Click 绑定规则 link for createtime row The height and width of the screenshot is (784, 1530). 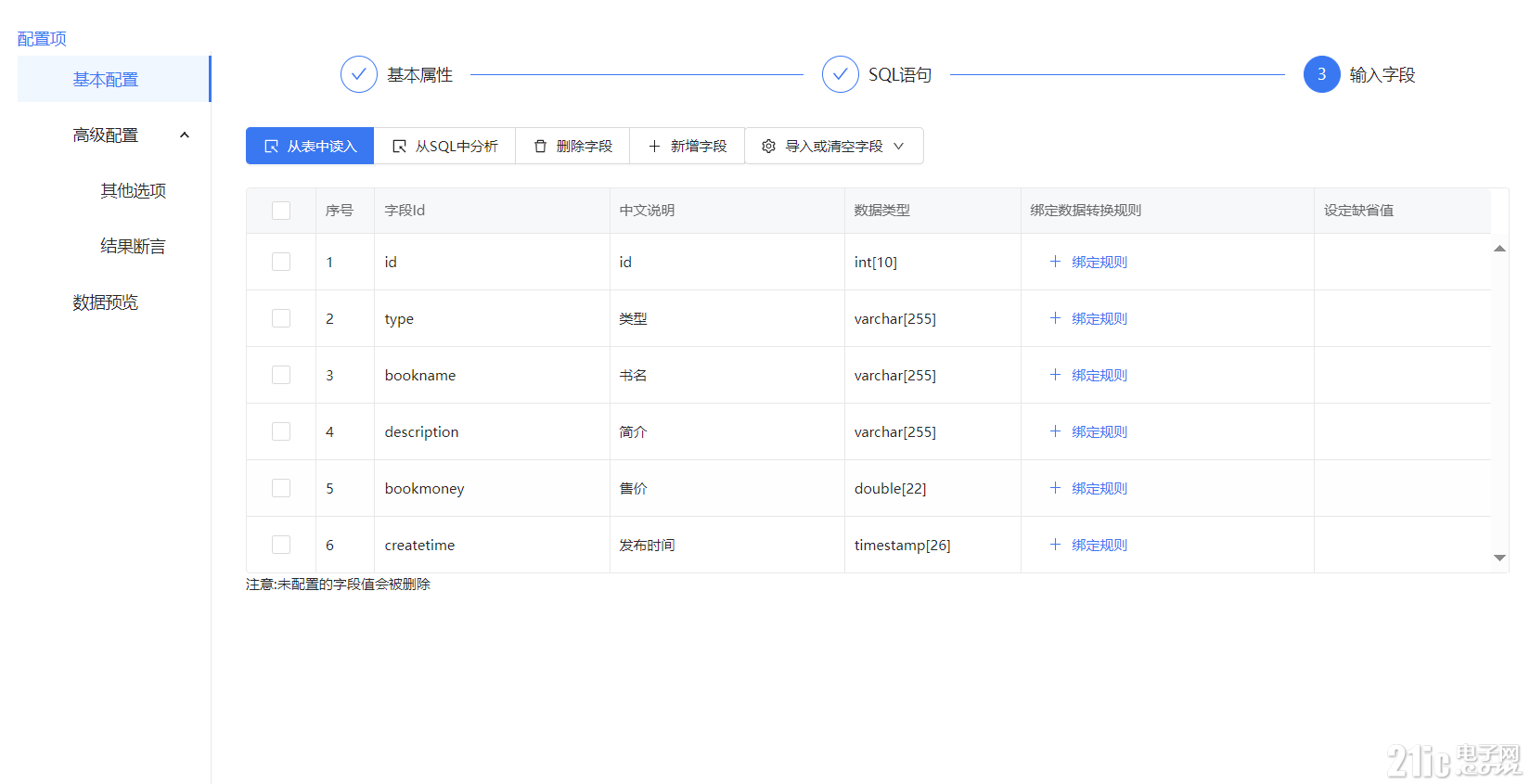[x=1099, y=546]
